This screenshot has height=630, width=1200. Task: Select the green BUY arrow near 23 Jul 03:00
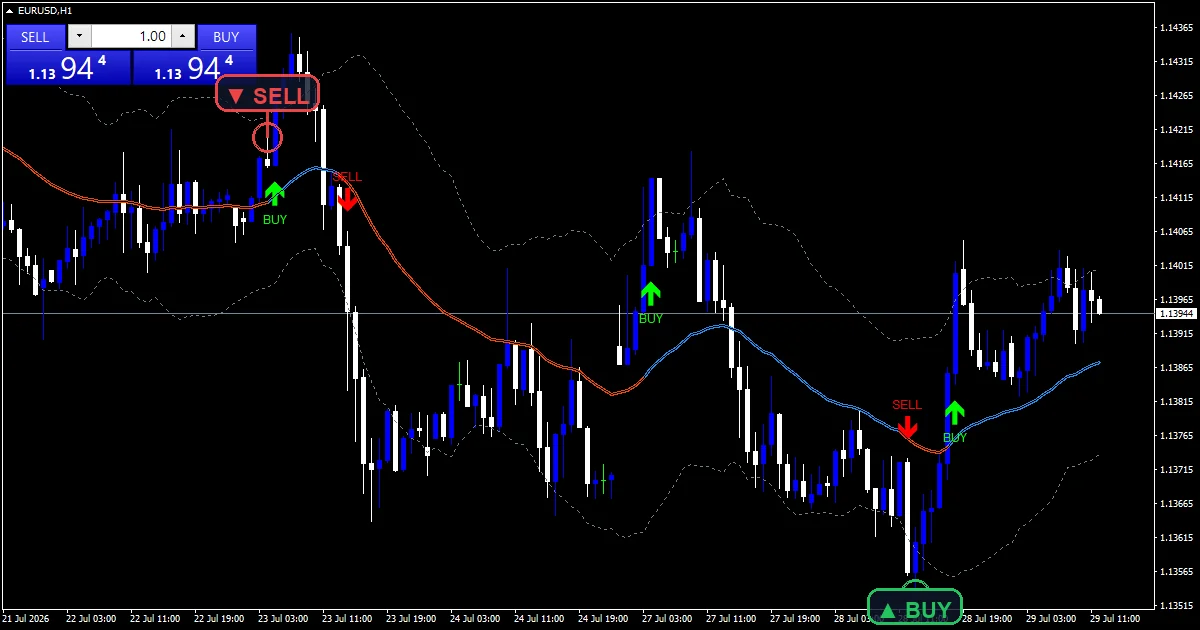(x=275, y=194)
